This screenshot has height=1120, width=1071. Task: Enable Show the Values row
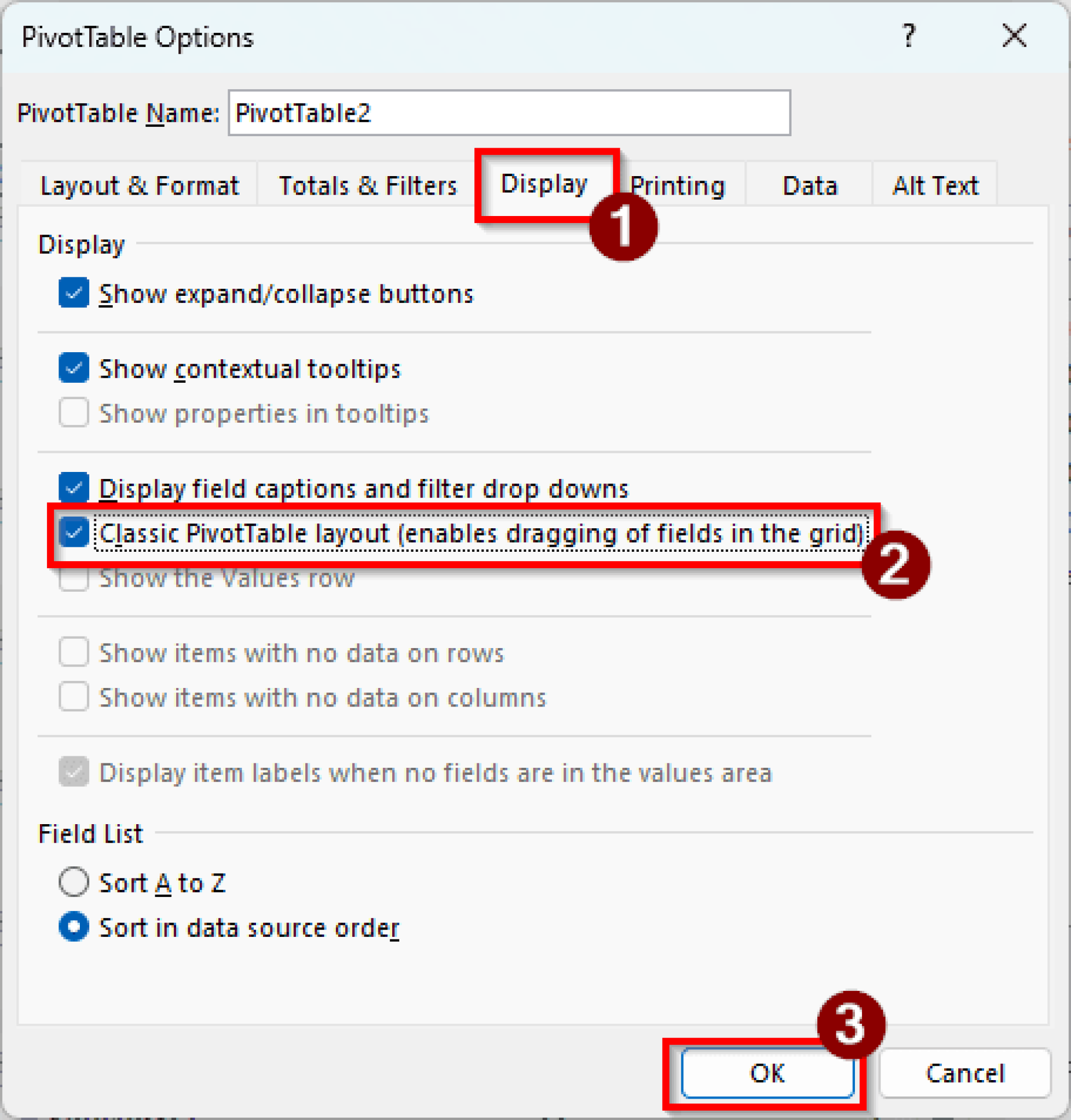[74, 577]
